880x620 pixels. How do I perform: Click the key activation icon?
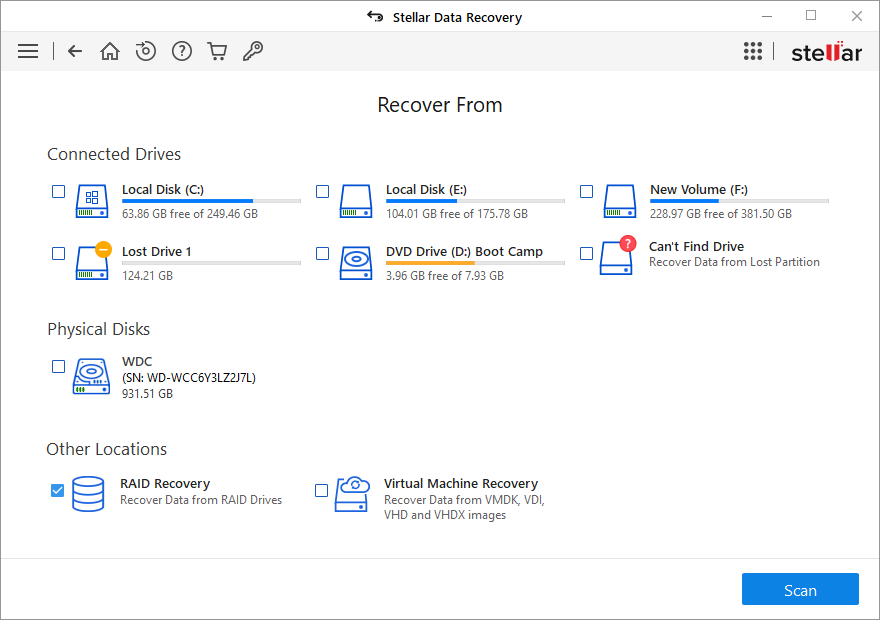(x=253, y=51)
